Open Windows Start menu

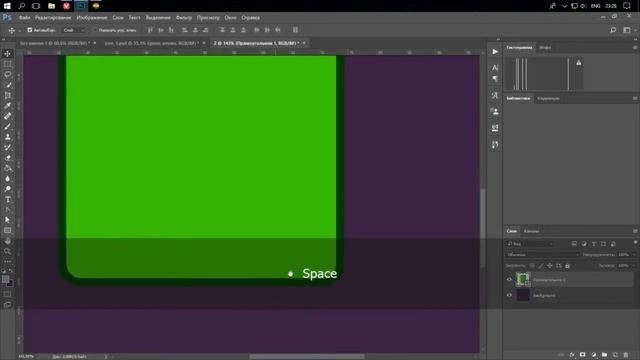click(7, 6)
